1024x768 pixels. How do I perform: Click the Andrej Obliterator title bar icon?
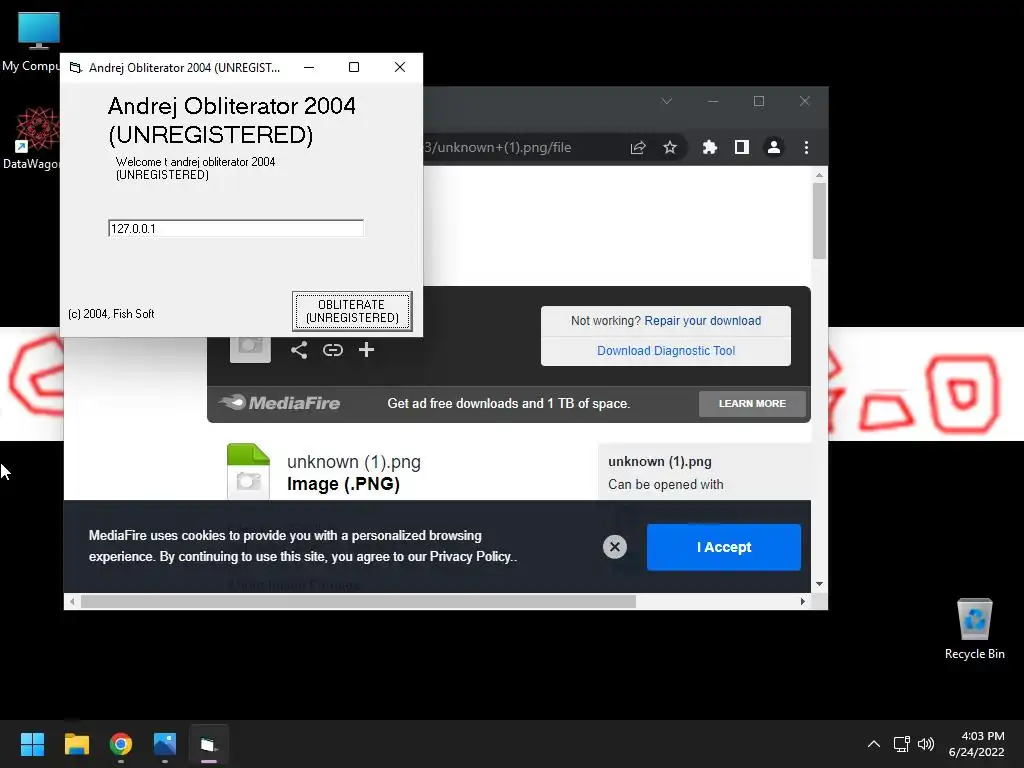[x=76, y=67]
